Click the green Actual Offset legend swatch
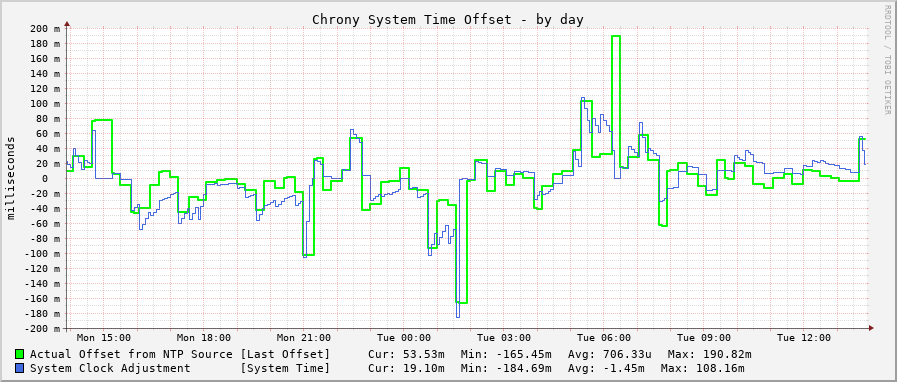Viewport: 897px width, 382px height. coord(19,355)
